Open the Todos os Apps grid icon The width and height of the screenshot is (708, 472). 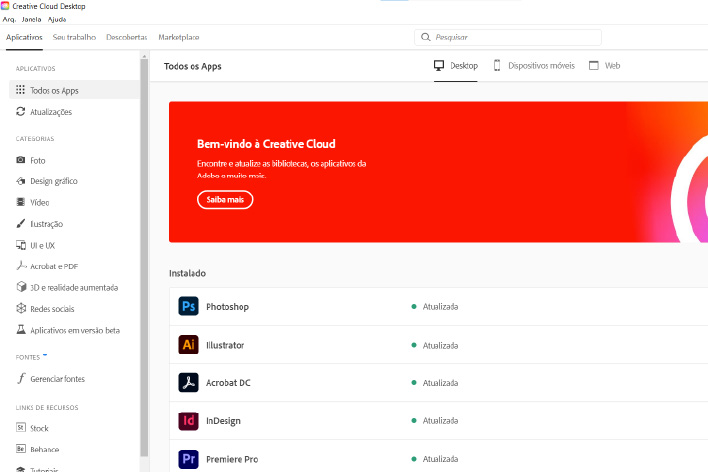tap(20, 89)
